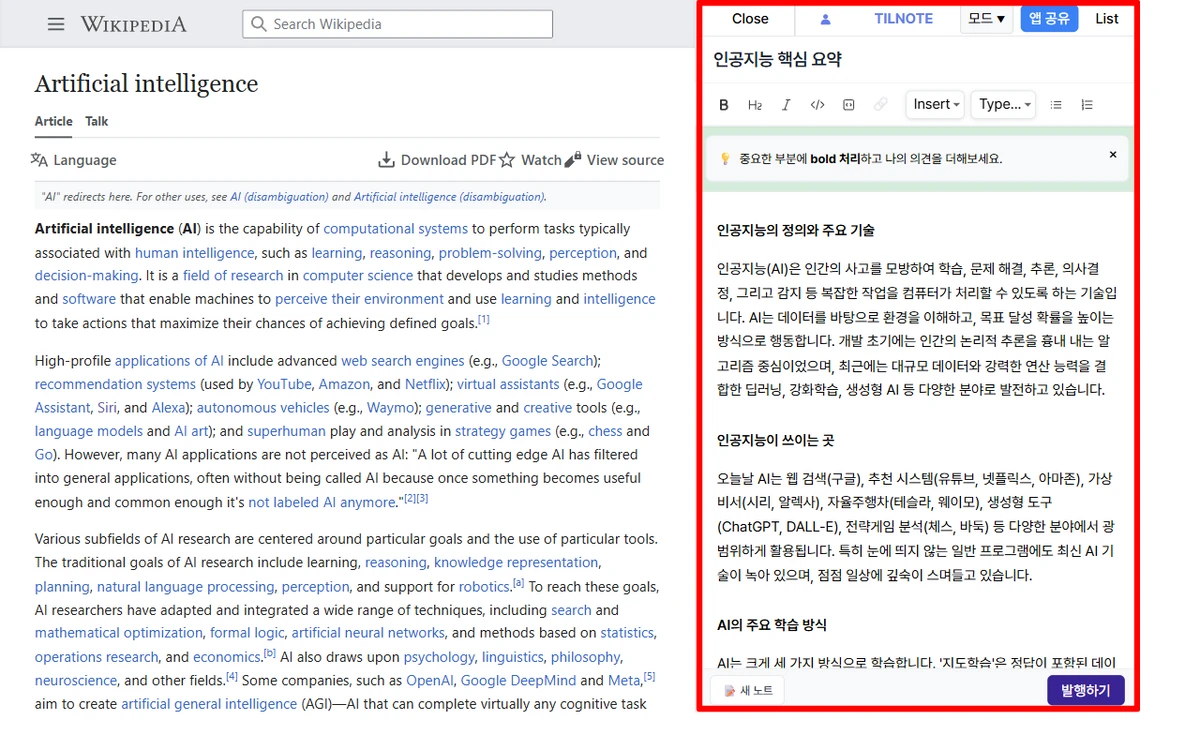Image resolution: width=1200 pixels, height=750 pixels.
Task: Follow the human intelligence link
Action: [195, 253]
